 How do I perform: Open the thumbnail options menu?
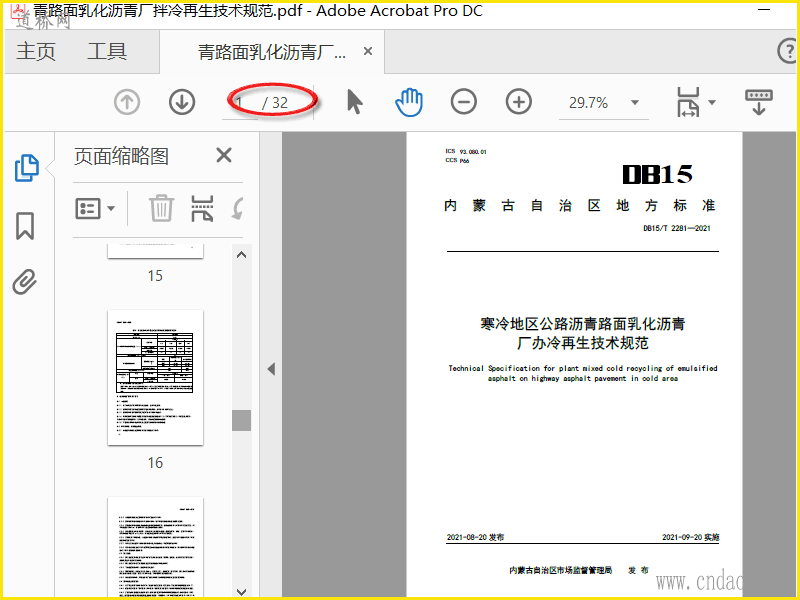(x=95, y=209)
